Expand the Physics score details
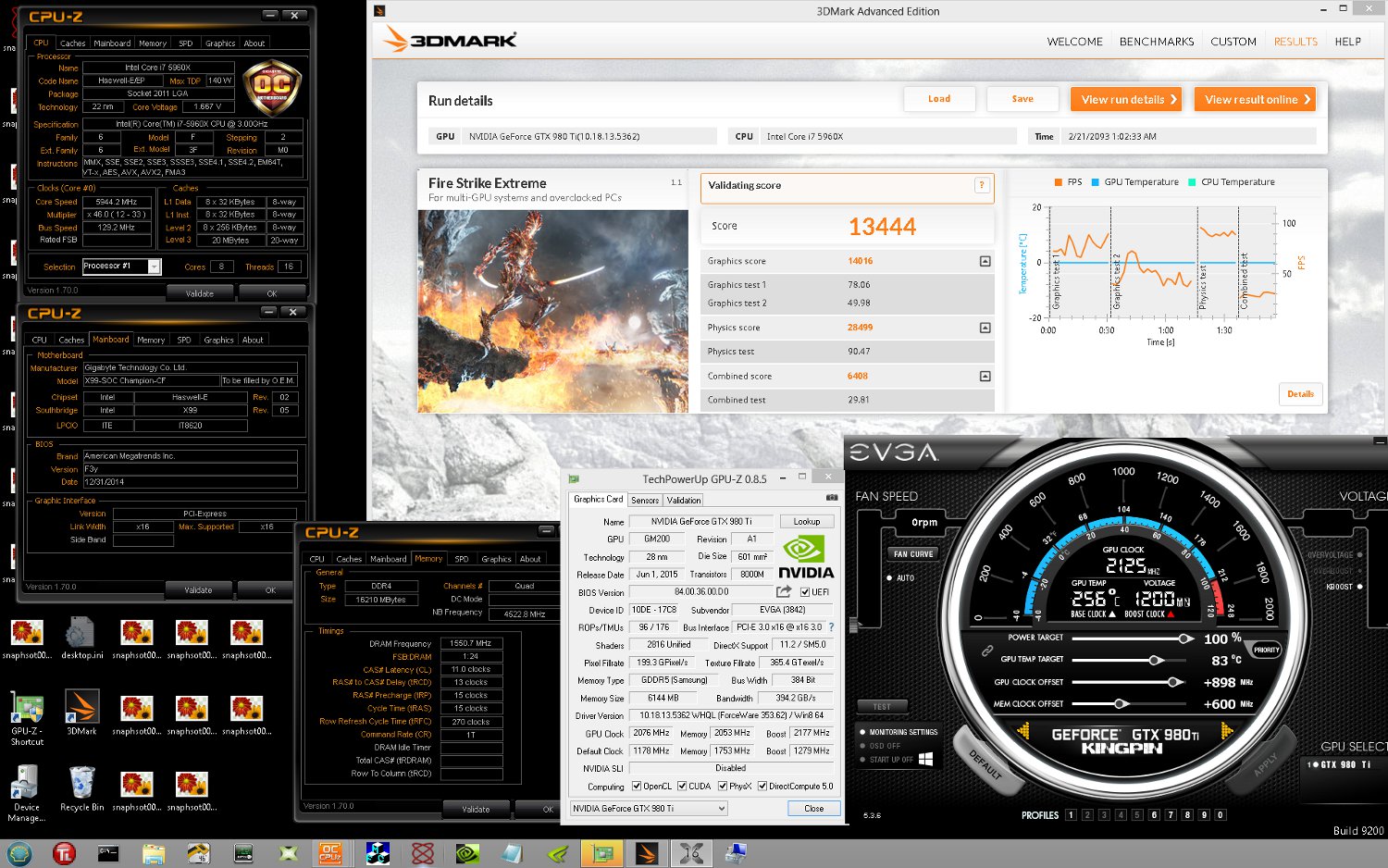Screen dimensions: 1388x868 (x=985, y=328)
